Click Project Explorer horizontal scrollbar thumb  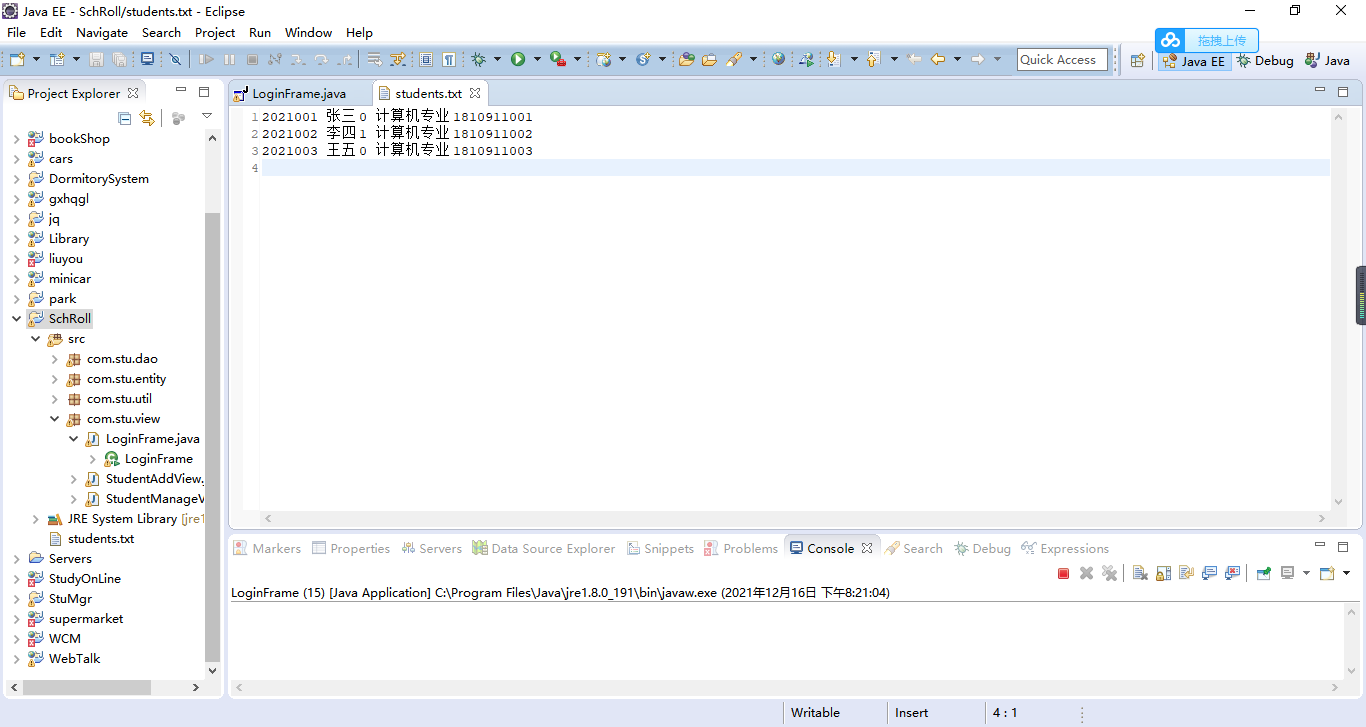tap(87, 687)
